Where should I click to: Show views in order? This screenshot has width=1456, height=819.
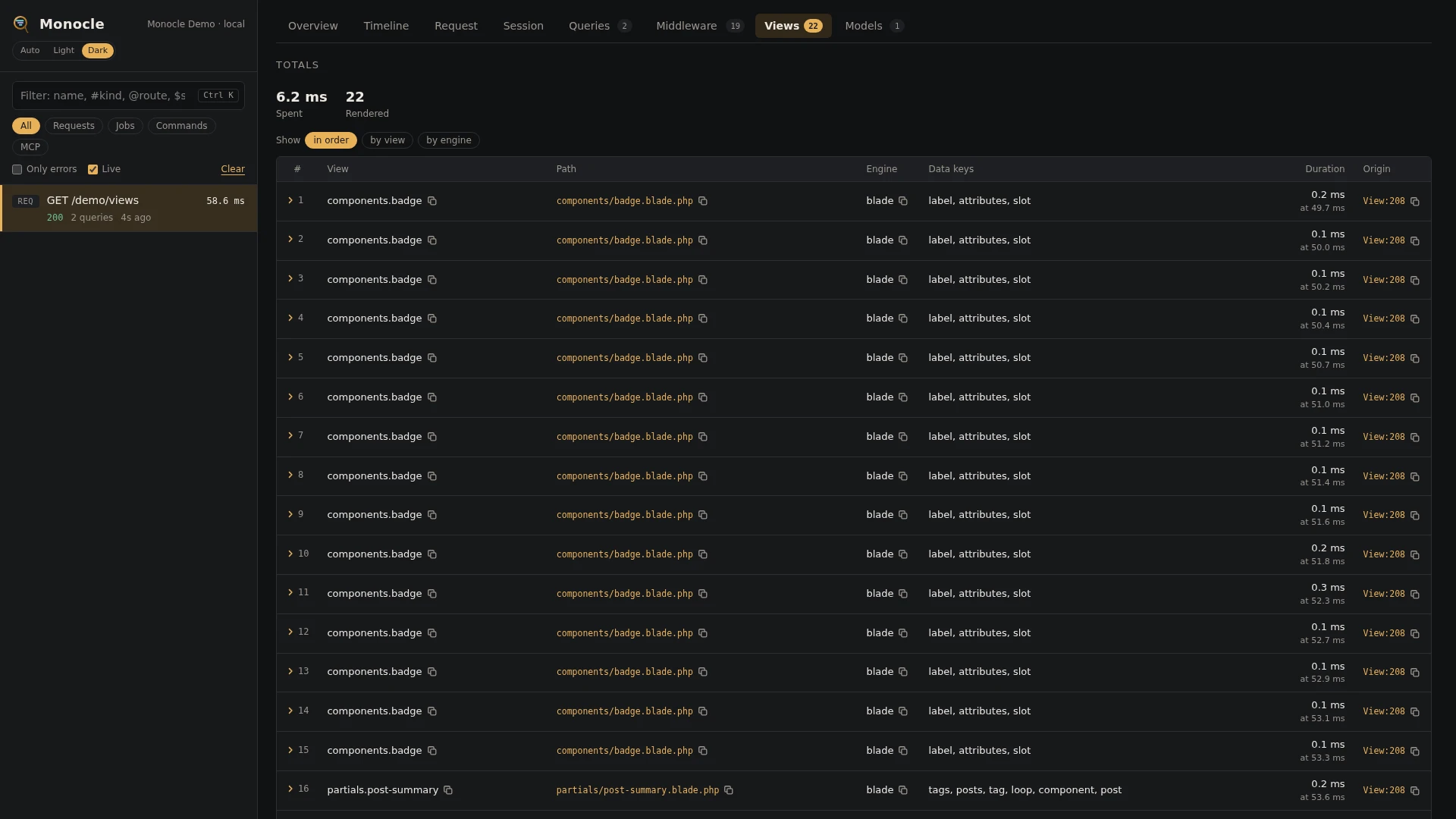tap(331, 140)
